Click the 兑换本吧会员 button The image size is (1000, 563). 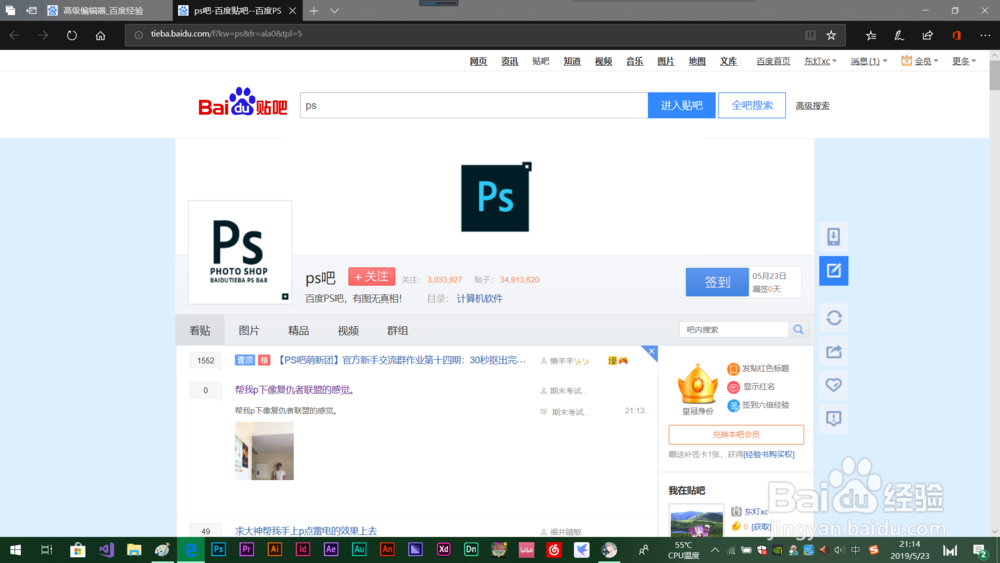[x=736, y=434]
